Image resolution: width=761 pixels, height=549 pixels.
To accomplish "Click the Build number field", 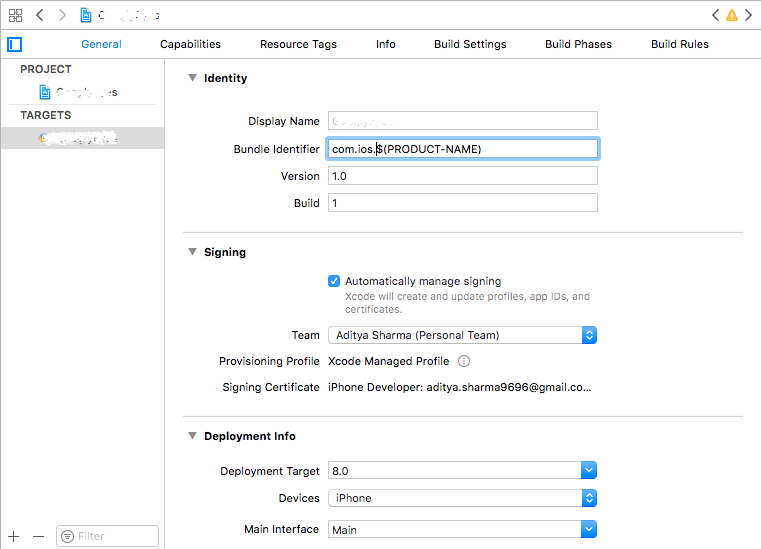I will pyautogui.click(x=463, y=203).
